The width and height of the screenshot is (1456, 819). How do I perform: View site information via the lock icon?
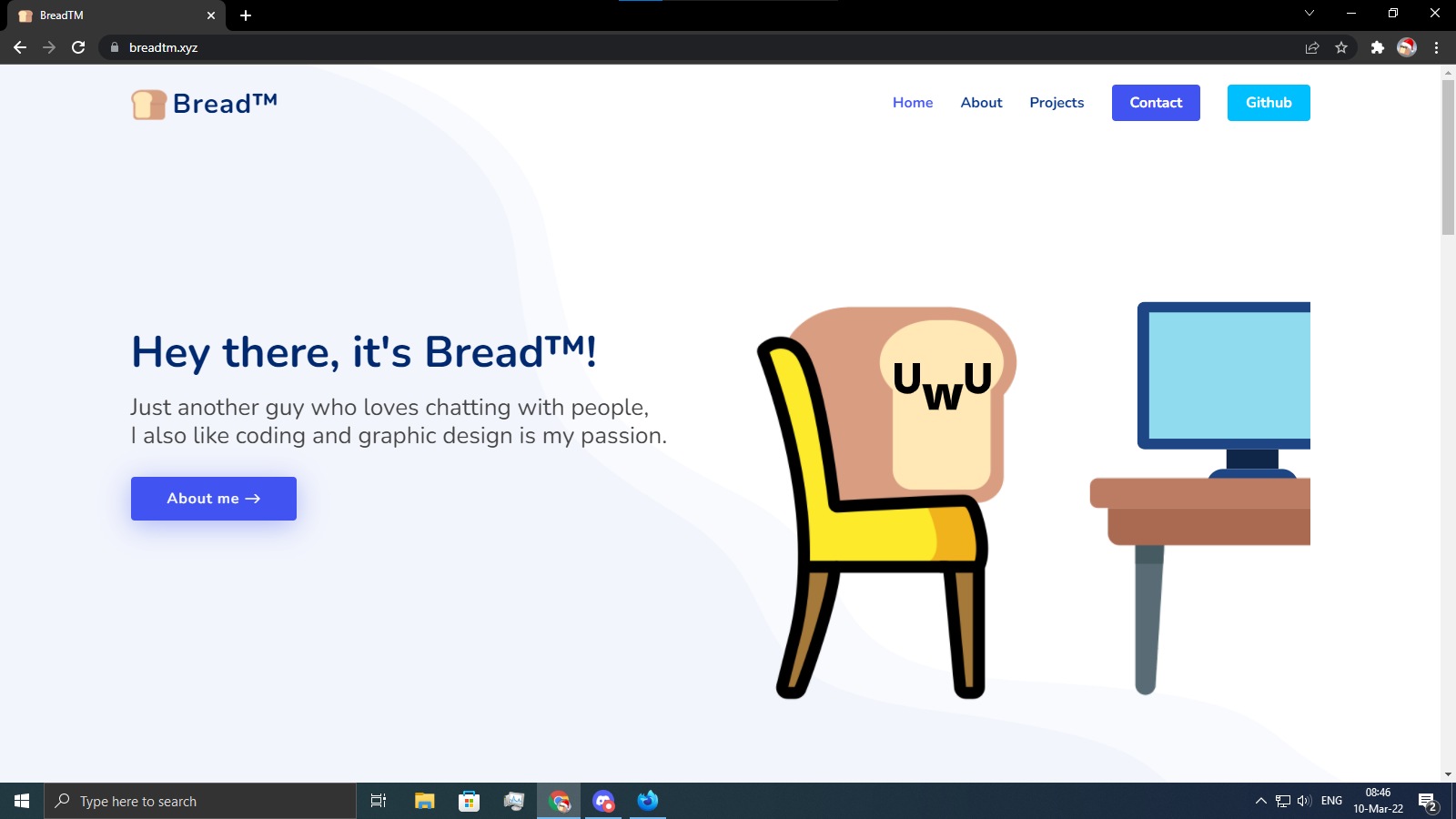(x=115, y=47)
